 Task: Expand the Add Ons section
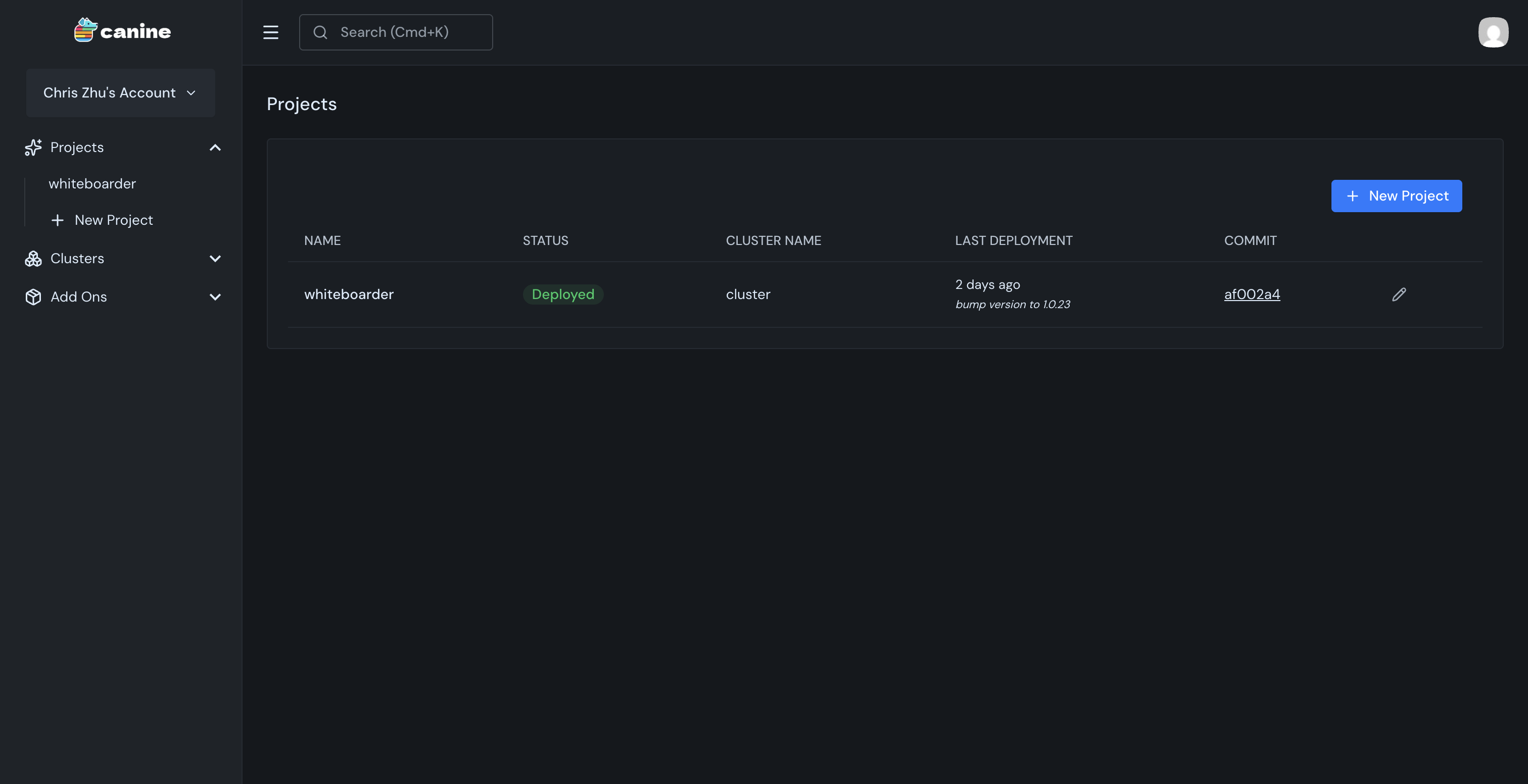[x=215, y=297]
